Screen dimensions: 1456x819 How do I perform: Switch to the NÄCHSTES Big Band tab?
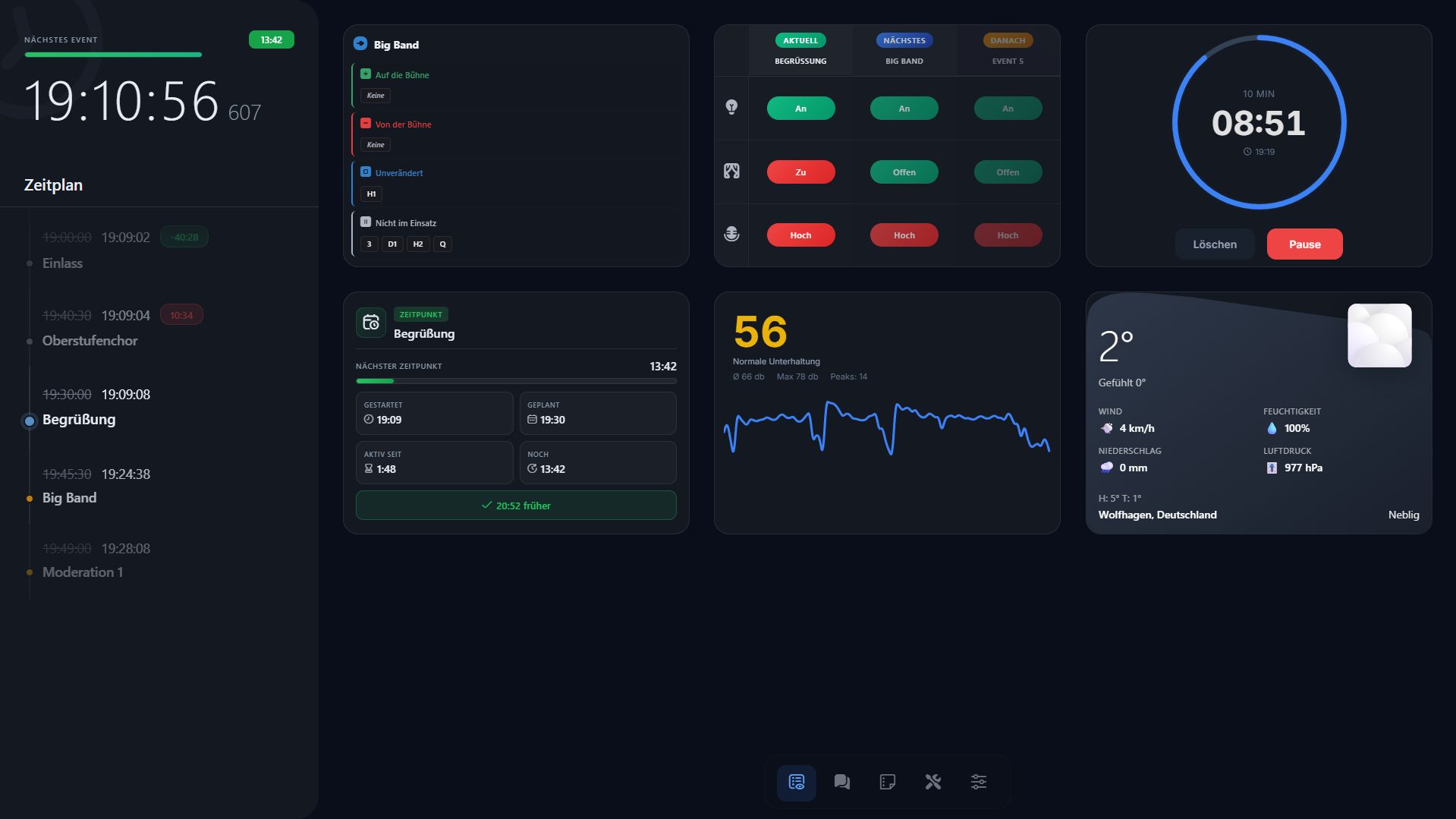pos(904,49)
